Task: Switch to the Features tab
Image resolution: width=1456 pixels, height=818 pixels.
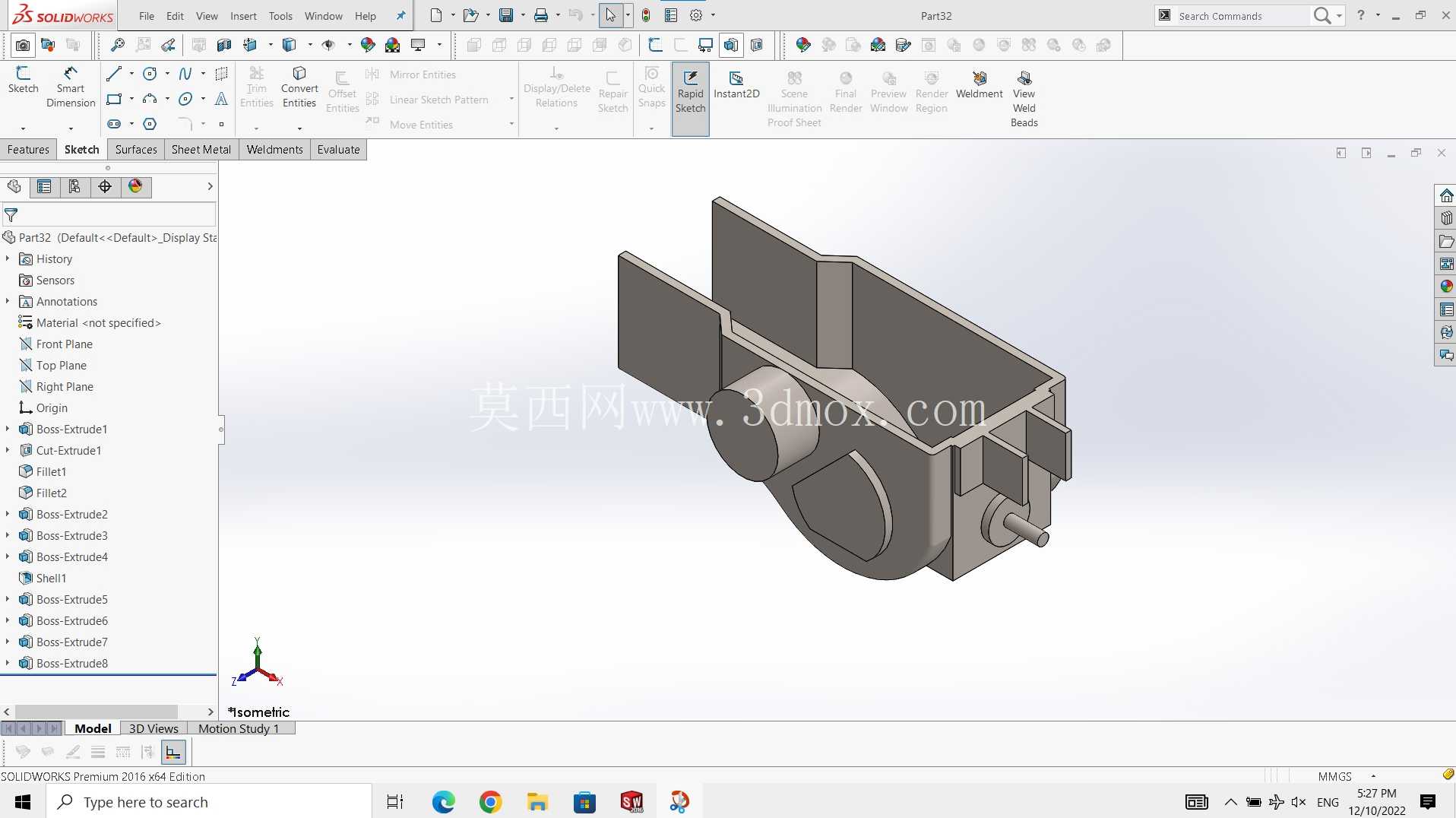Action: pos(28,150)
